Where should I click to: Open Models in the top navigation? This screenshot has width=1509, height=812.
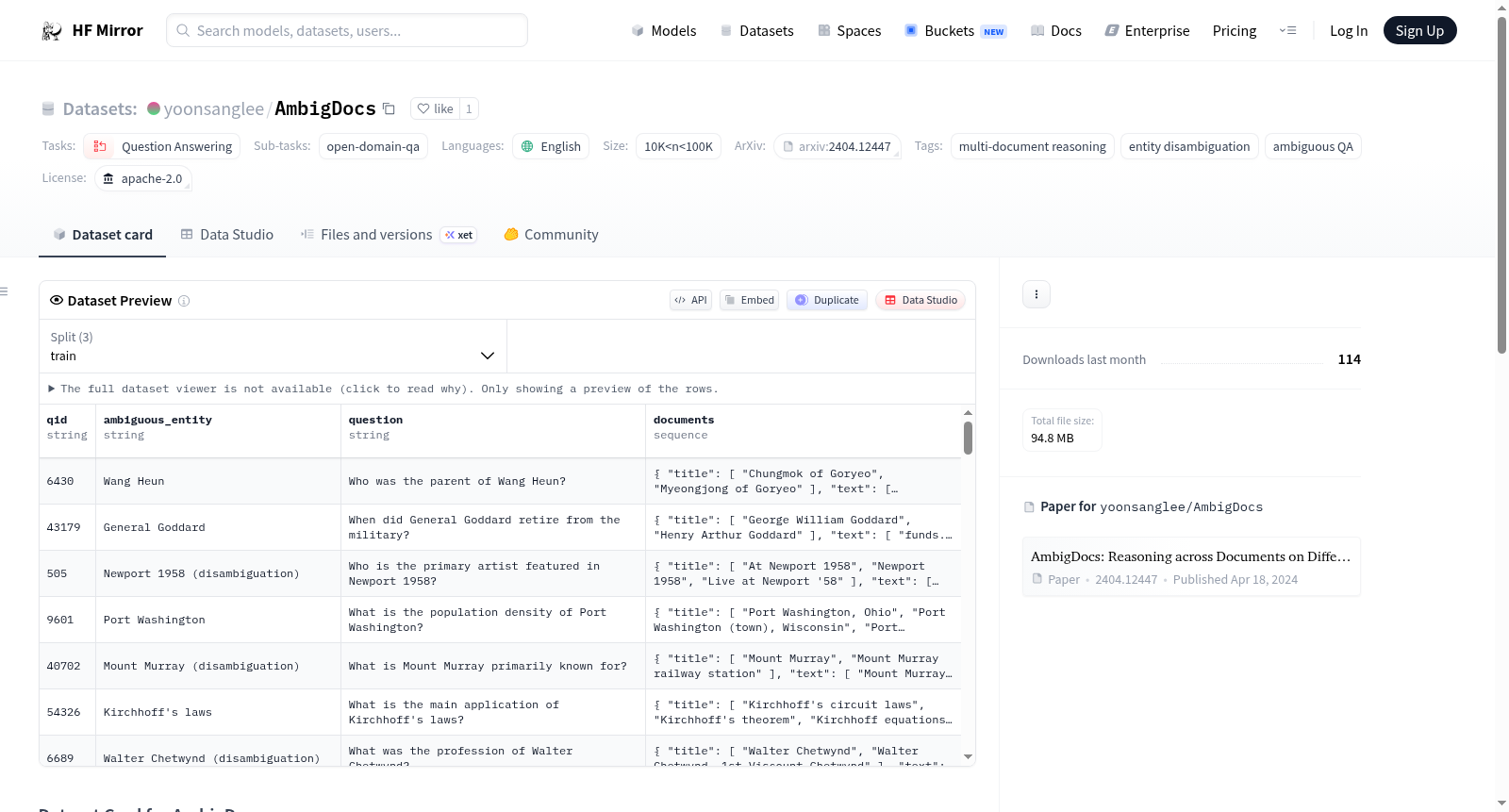[x=664, y=31]
